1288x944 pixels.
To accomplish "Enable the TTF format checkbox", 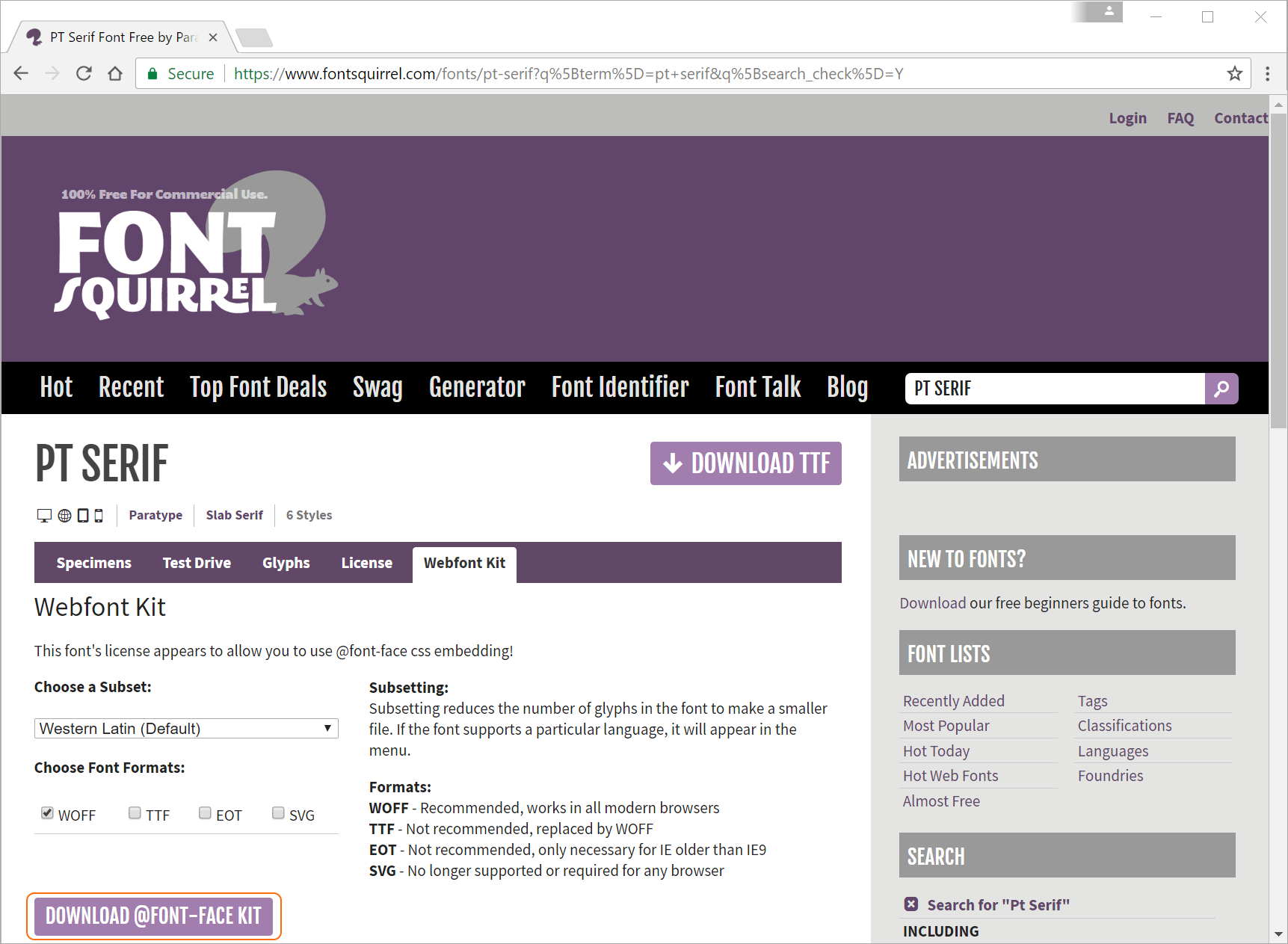I will click(x=135, y=813).
